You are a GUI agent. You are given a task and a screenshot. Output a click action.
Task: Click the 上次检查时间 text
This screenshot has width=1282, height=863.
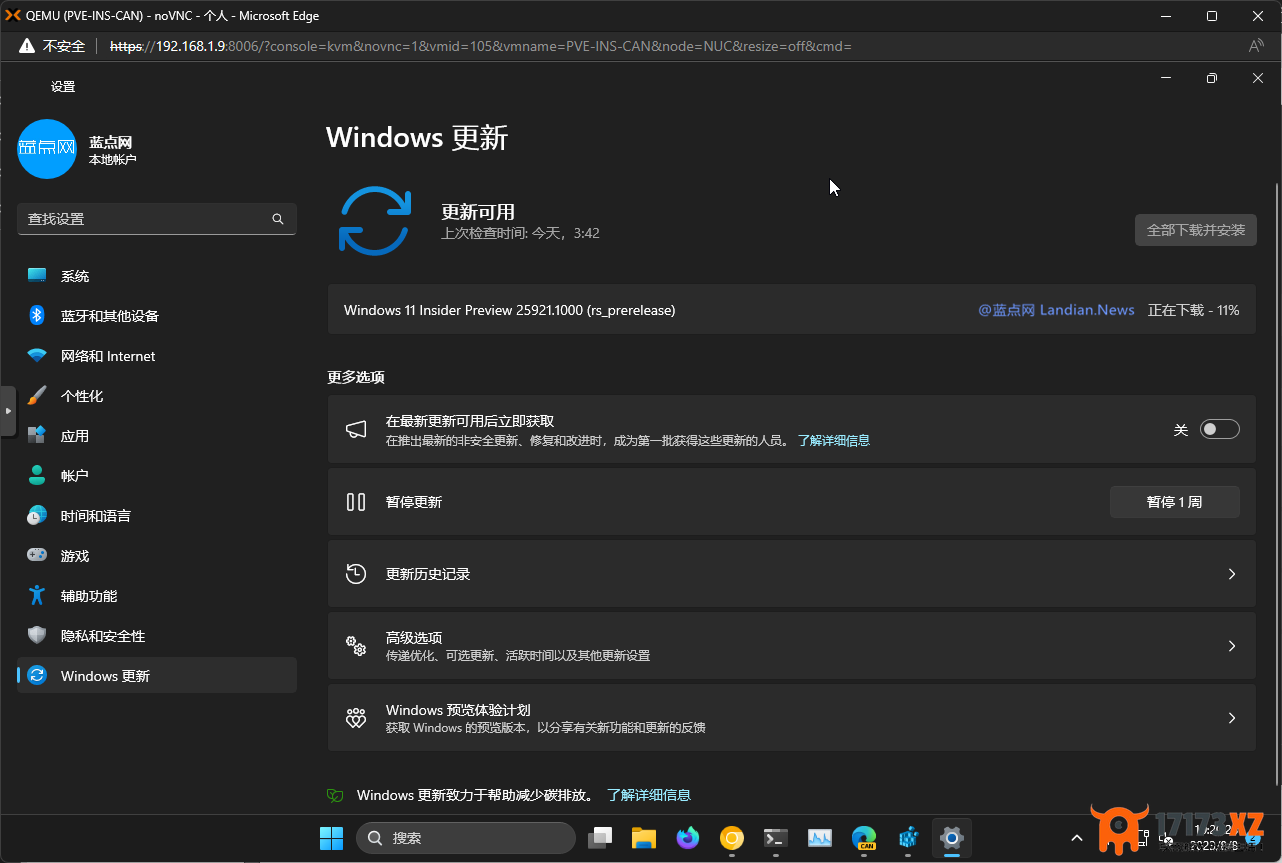pos(521,233)
